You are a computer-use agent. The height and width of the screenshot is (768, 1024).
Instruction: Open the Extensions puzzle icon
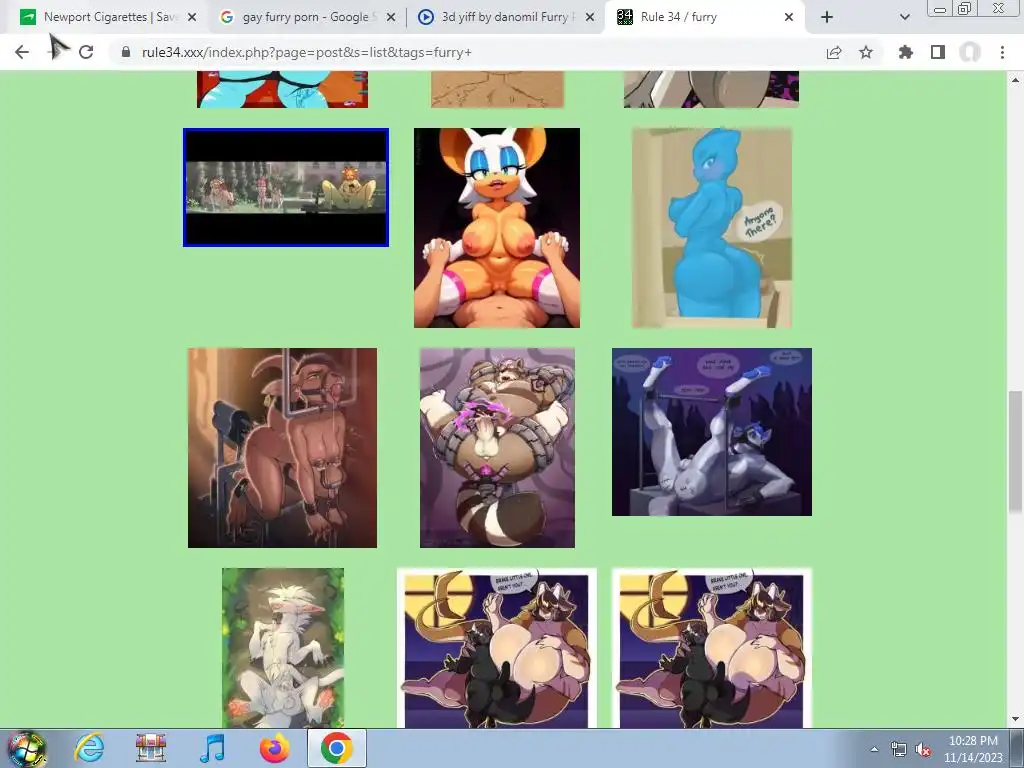tap(906, 52)
